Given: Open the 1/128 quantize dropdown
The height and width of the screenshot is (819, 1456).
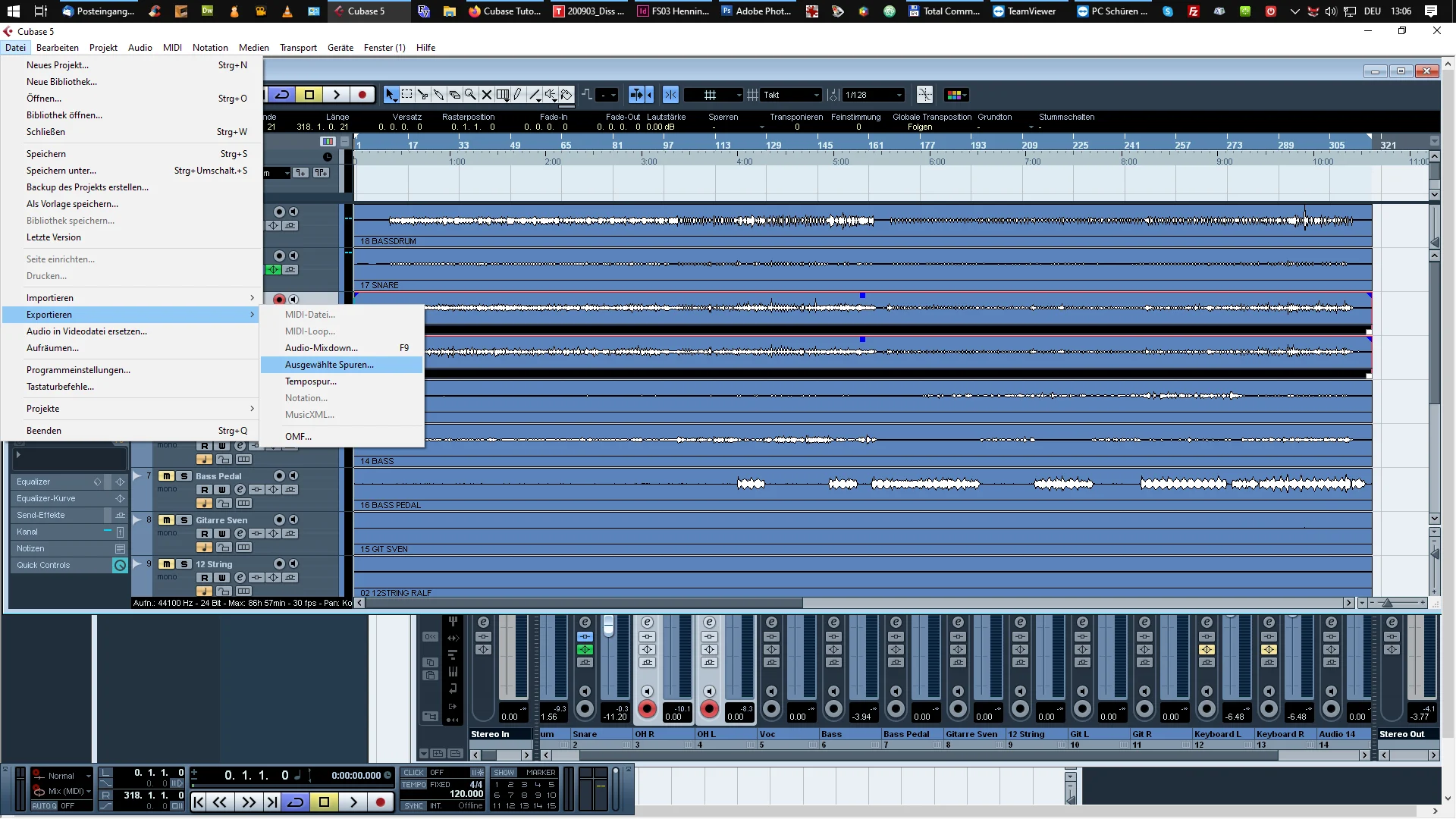Looking at the screenshot, I should 874,95.
